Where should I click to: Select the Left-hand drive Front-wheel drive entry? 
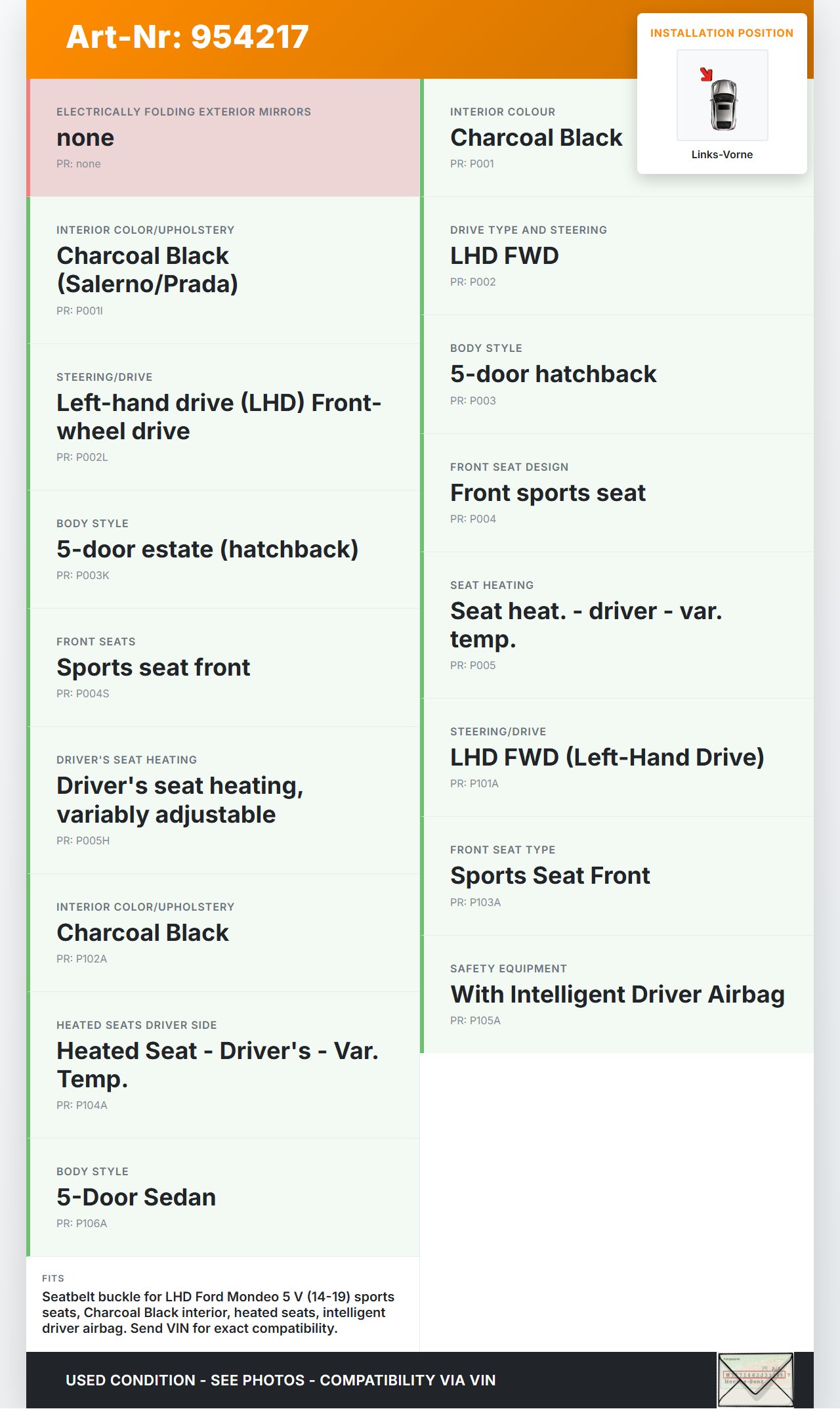tap(219, 417)
